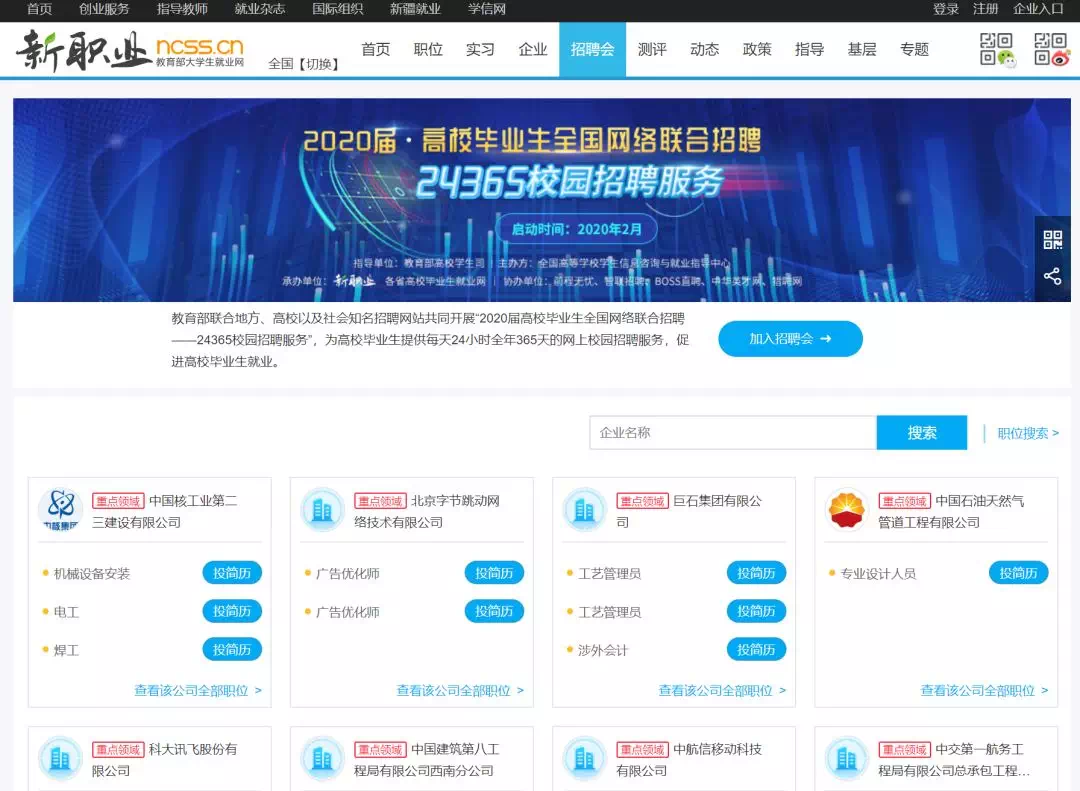Submit resume for 涉外会计
Image resolution: width=1080 pixels, height=791 pixels.
click(756, 649)
